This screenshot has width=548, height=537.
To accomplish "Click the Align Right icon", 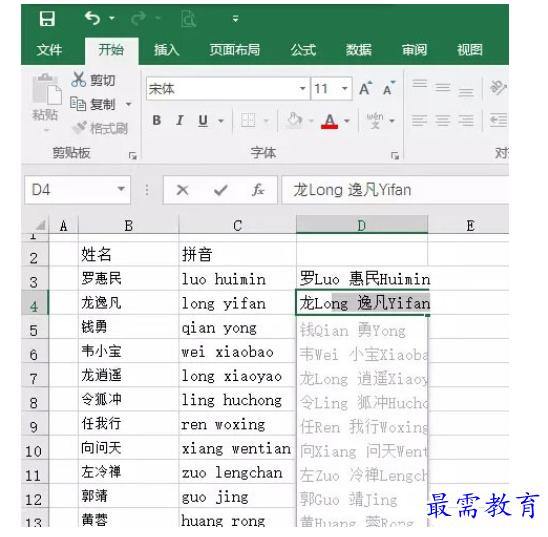I will pos(466,121).
